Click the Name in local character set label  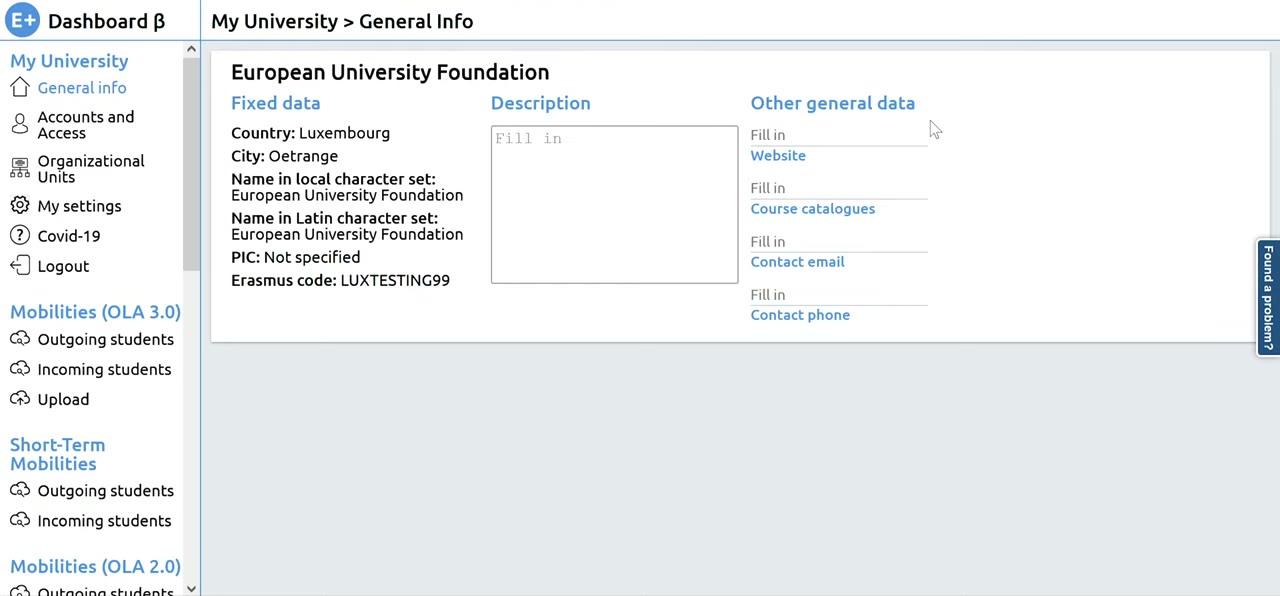coord(333,179)
